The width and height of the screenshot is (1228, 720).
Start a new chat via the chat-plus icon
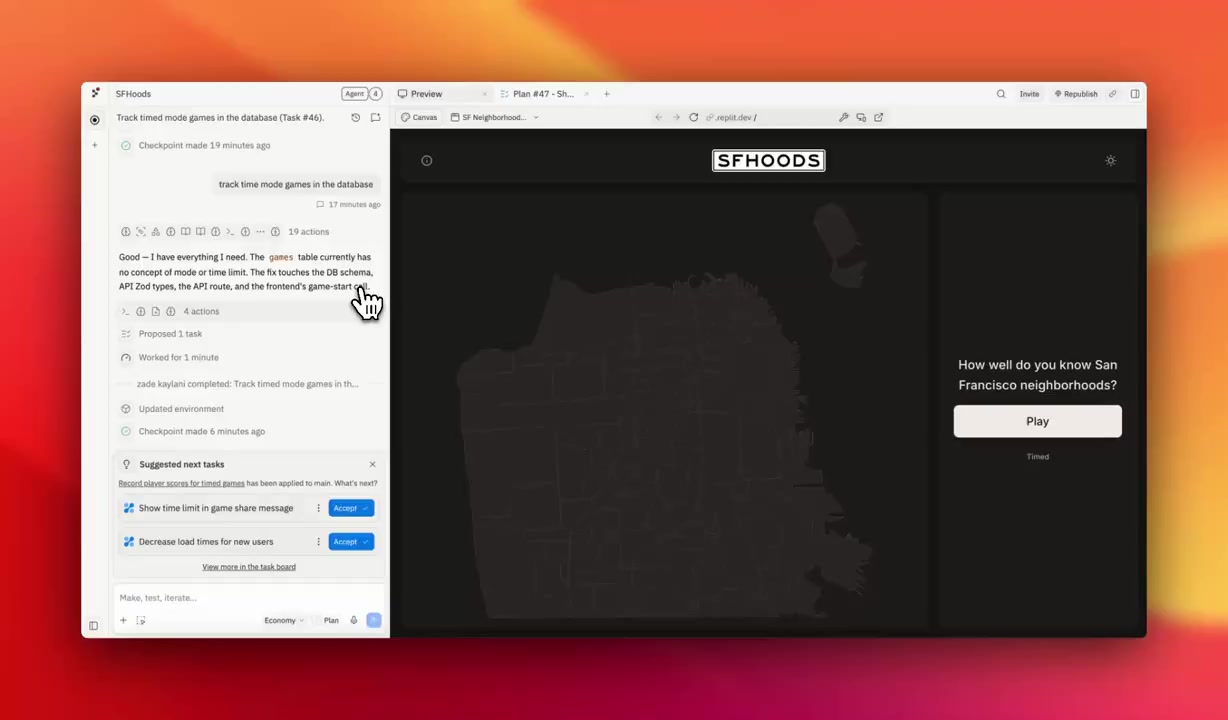click(375, 118)
